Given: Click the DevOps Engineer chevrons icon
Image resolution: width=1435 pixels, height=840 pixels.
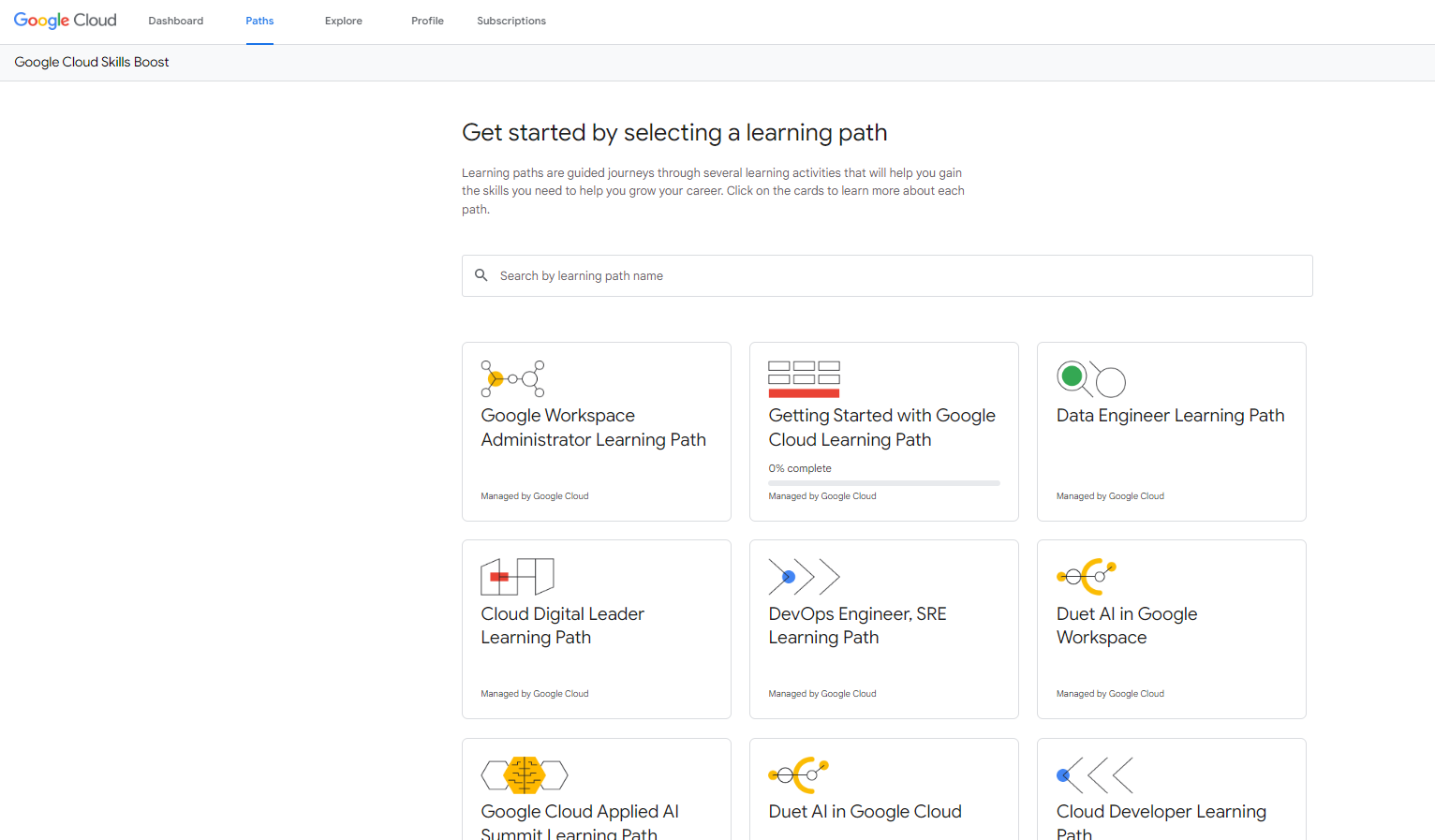Looking at the screenshot, I should click(x=804, y=577).
